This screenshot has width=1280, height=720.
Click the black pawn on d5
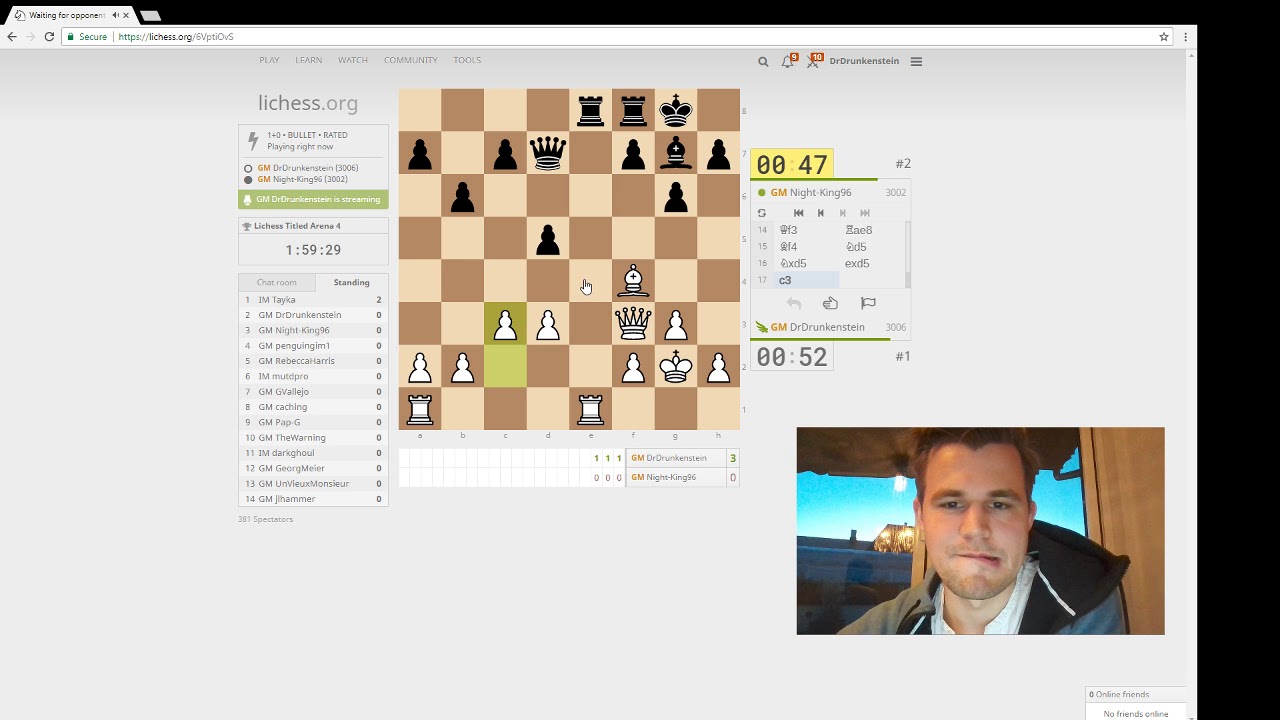(x=548, y=238)
